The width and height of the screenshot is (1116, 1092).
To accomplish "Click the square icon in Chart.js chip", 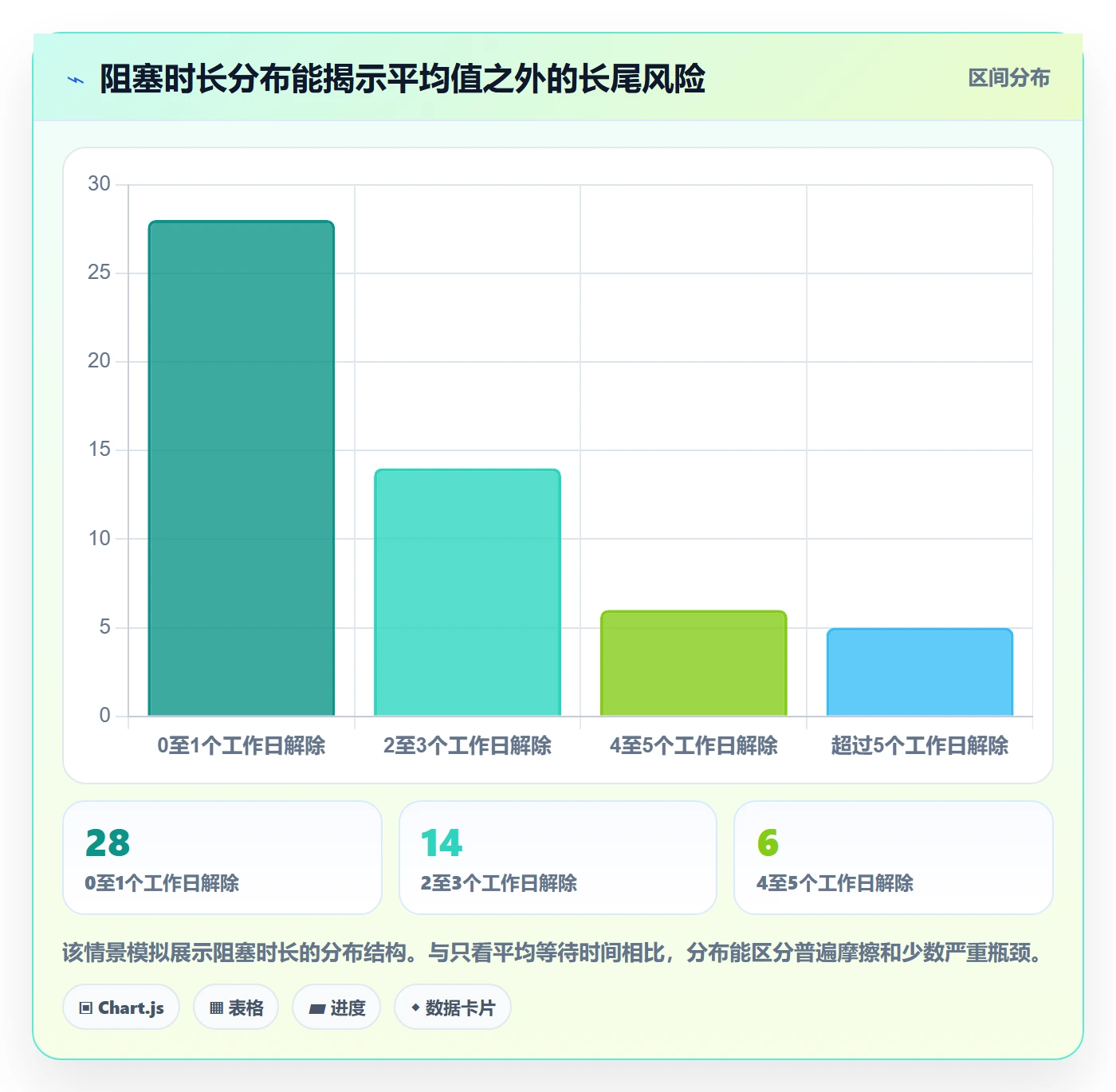I will (86, 1008).
